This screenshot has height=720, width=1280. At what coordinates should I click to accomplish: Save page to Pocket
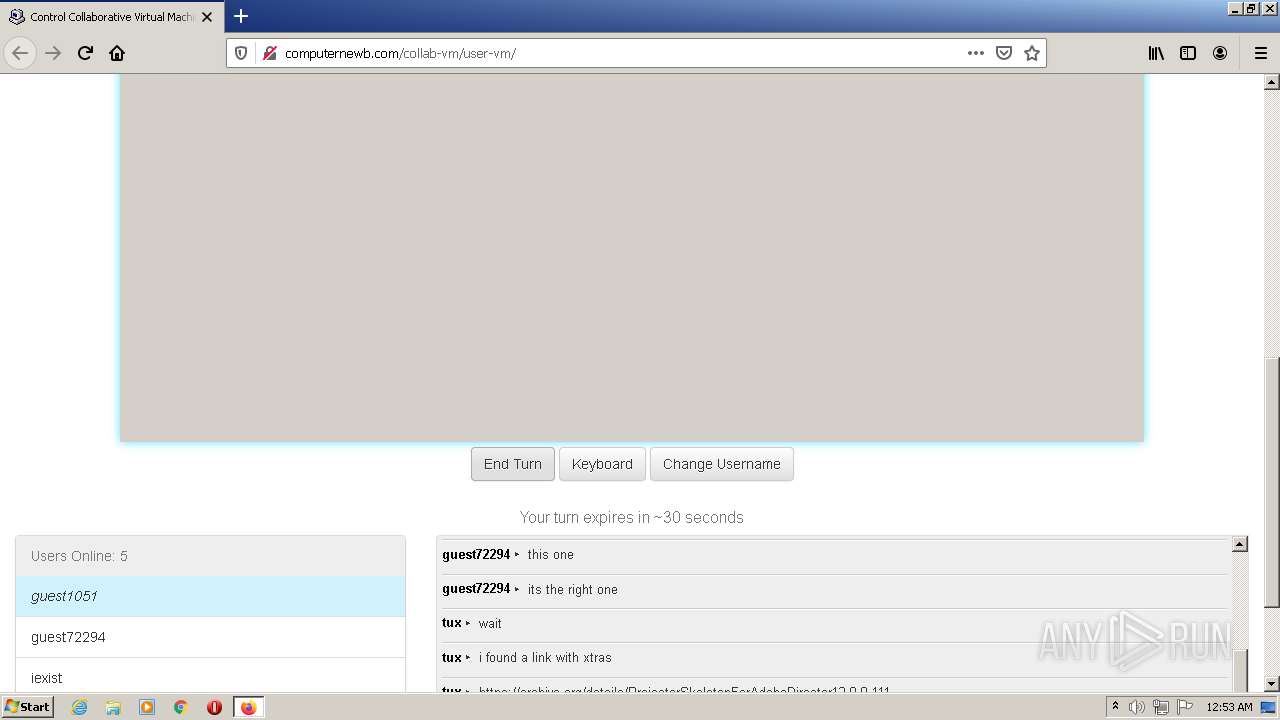pos(1004,53)
